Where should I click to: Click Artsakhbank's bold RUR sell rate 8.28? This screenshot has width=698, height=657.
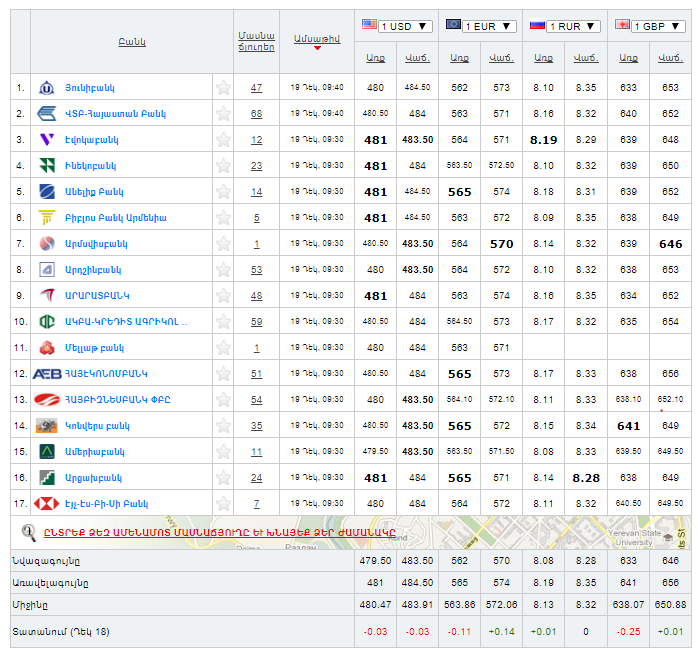coord(586,478)
